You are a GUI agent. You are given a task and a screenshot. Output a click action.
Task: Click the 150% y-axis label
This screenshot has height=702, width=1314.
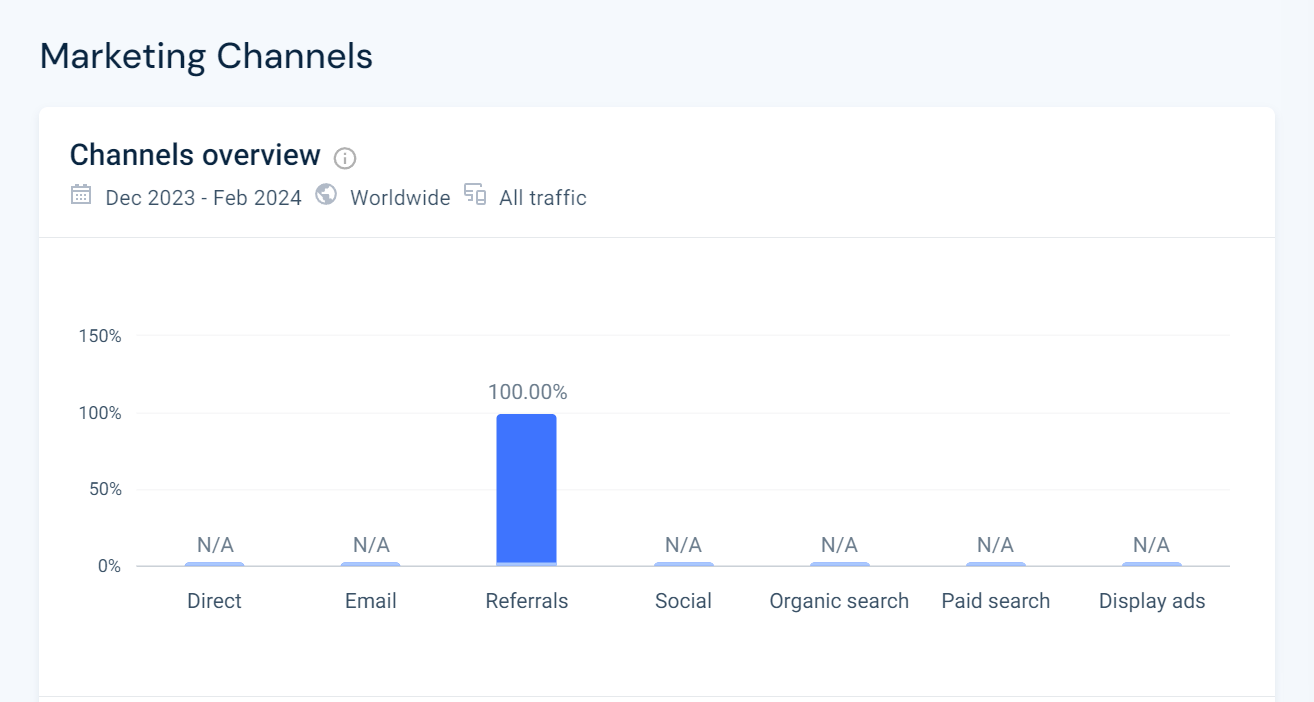coord(100,336)
